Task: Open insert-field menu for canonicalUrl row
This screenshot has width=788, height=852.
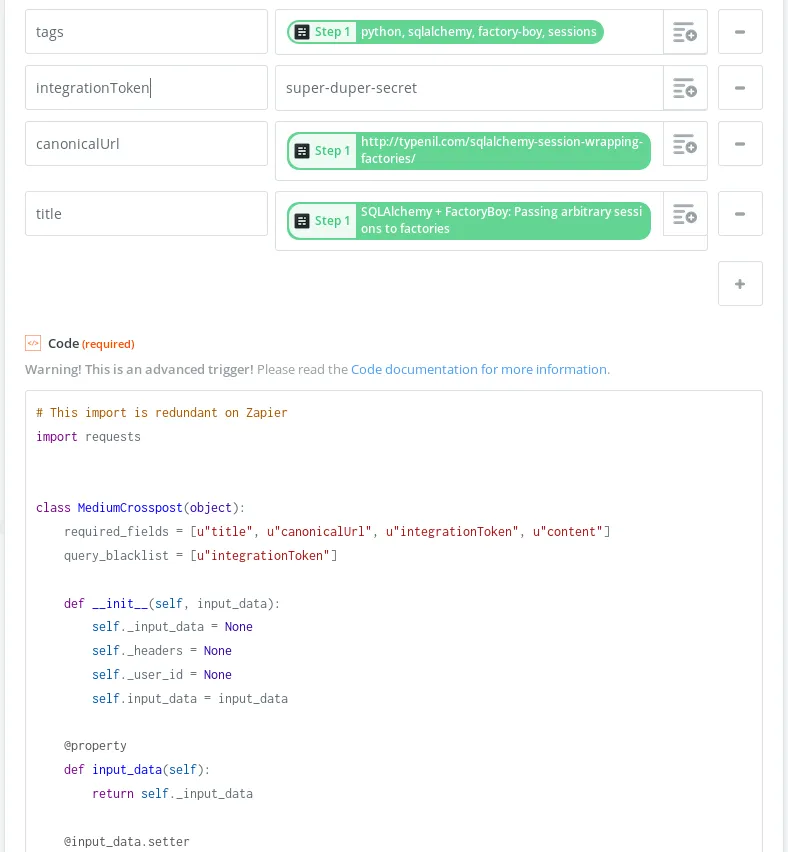Action: pyautogui.click(x=685, y=144)
